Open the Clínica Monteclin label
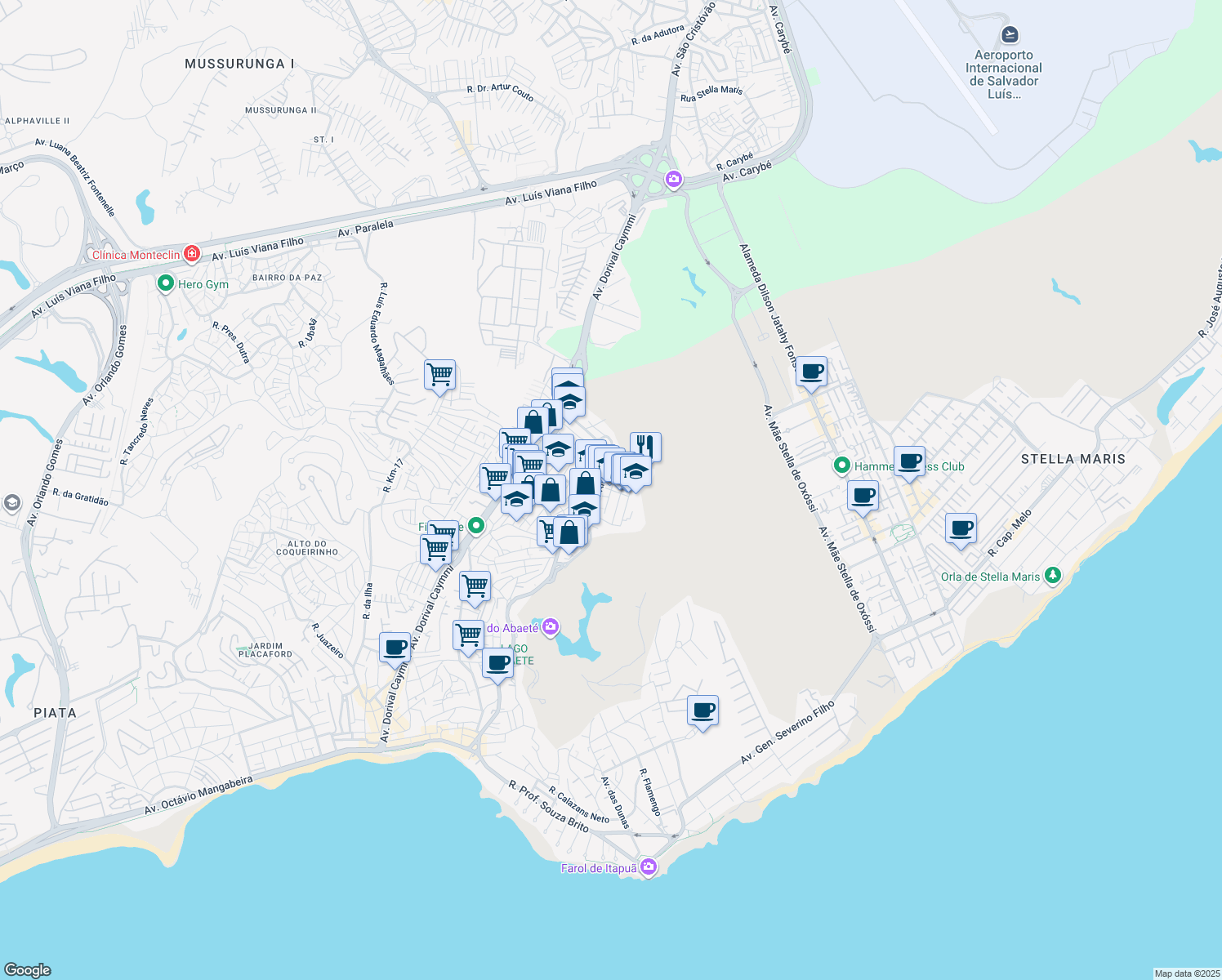The height and width of the screenshot is (980, 1222). point(136,255)
